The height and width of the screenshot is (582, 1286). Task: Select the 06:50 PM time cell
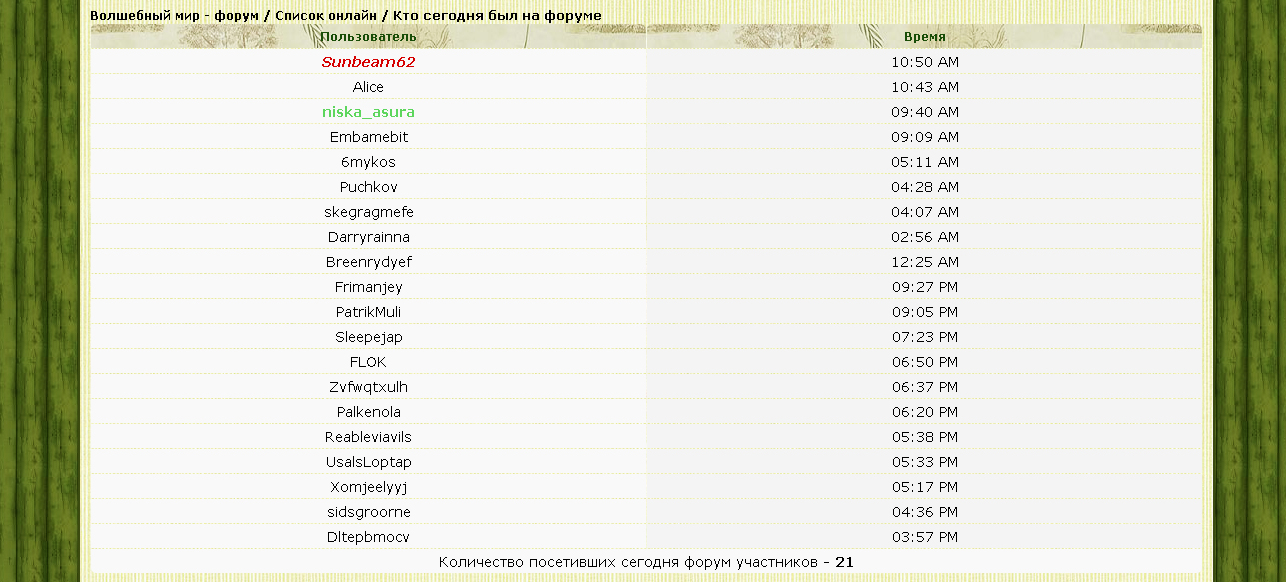tap(924, 362)
